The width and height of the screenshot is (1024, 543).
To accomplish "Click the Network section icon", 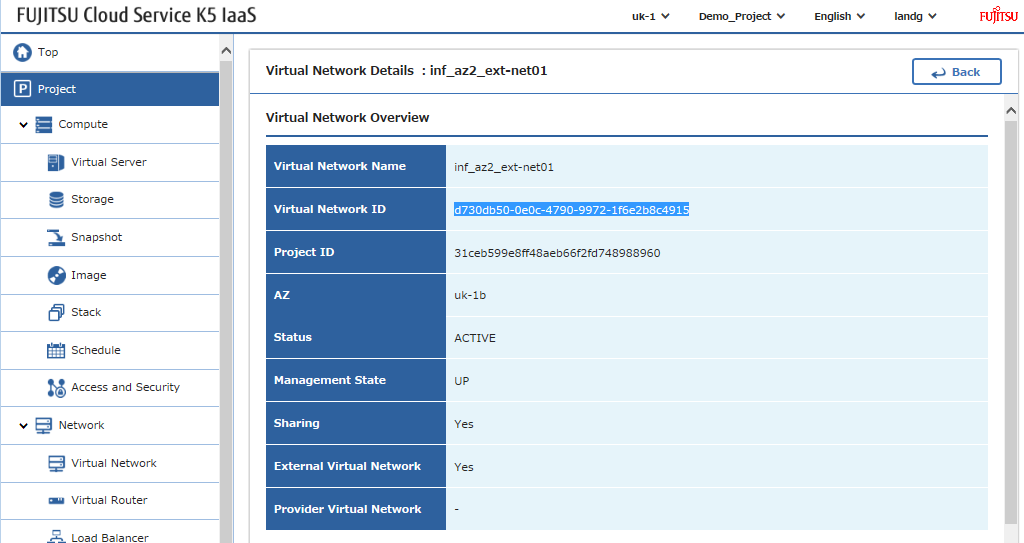I will [44, 425].
